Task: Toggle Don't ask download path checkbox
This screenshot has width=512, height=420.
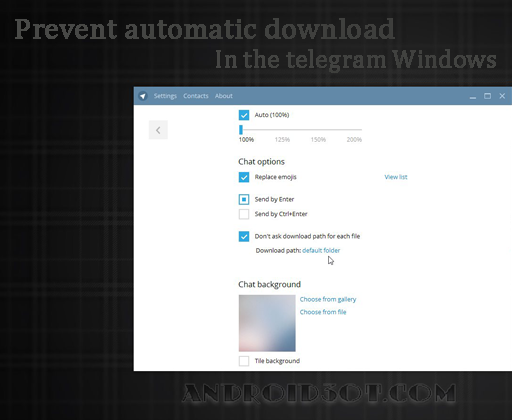Action: [244, 236]
